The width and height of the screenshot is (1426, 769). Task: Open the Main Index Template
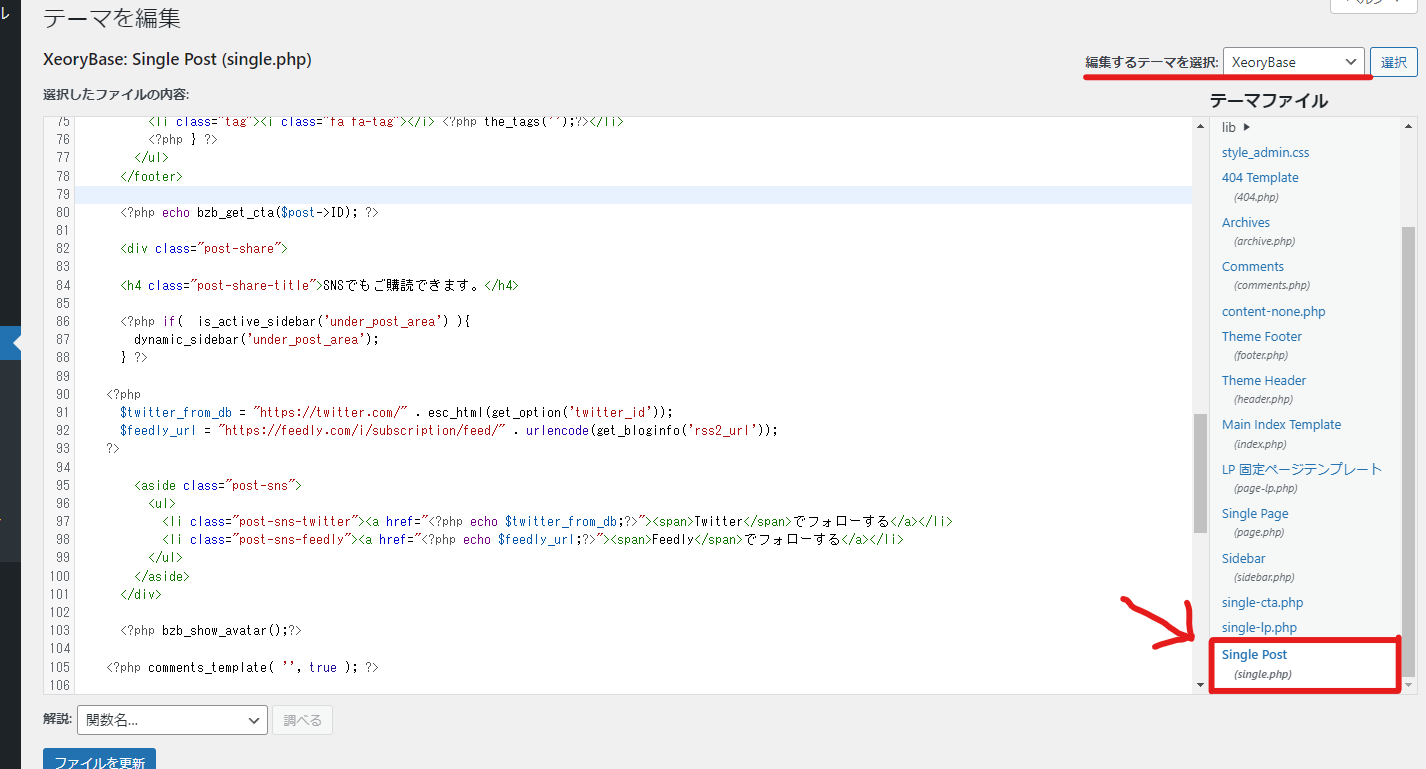click(x=1281, y=424)
